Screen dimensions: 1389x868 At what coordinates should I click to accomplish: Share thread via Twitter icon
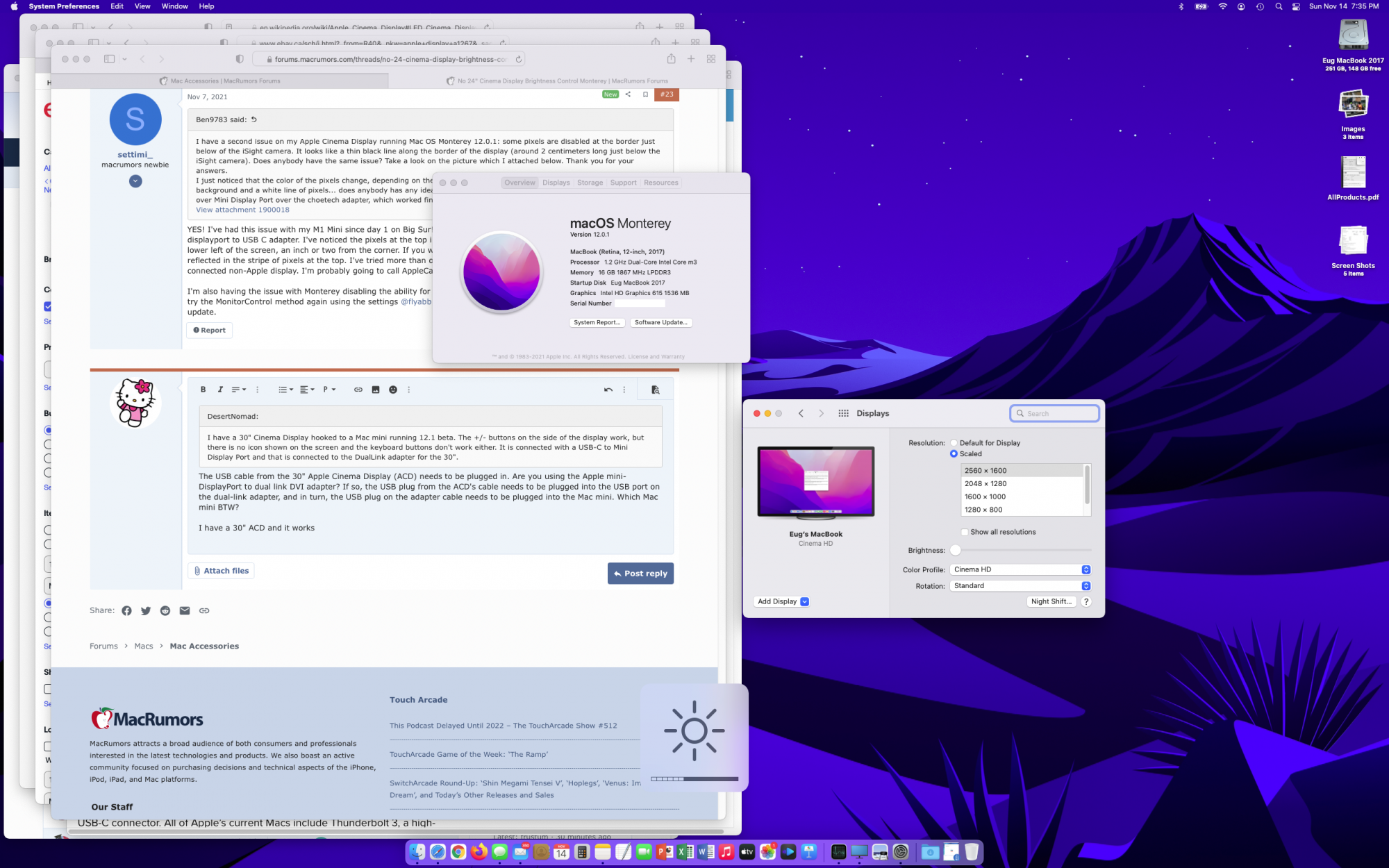point(146,610)
